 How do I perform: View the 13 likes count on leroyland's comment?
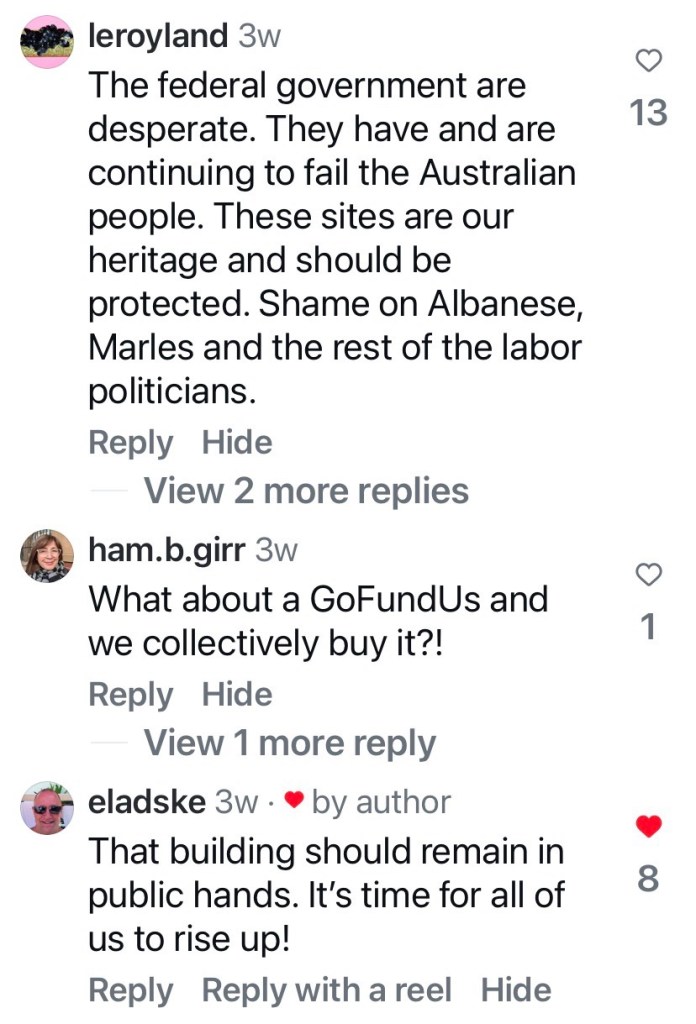[x=649, y=114]
